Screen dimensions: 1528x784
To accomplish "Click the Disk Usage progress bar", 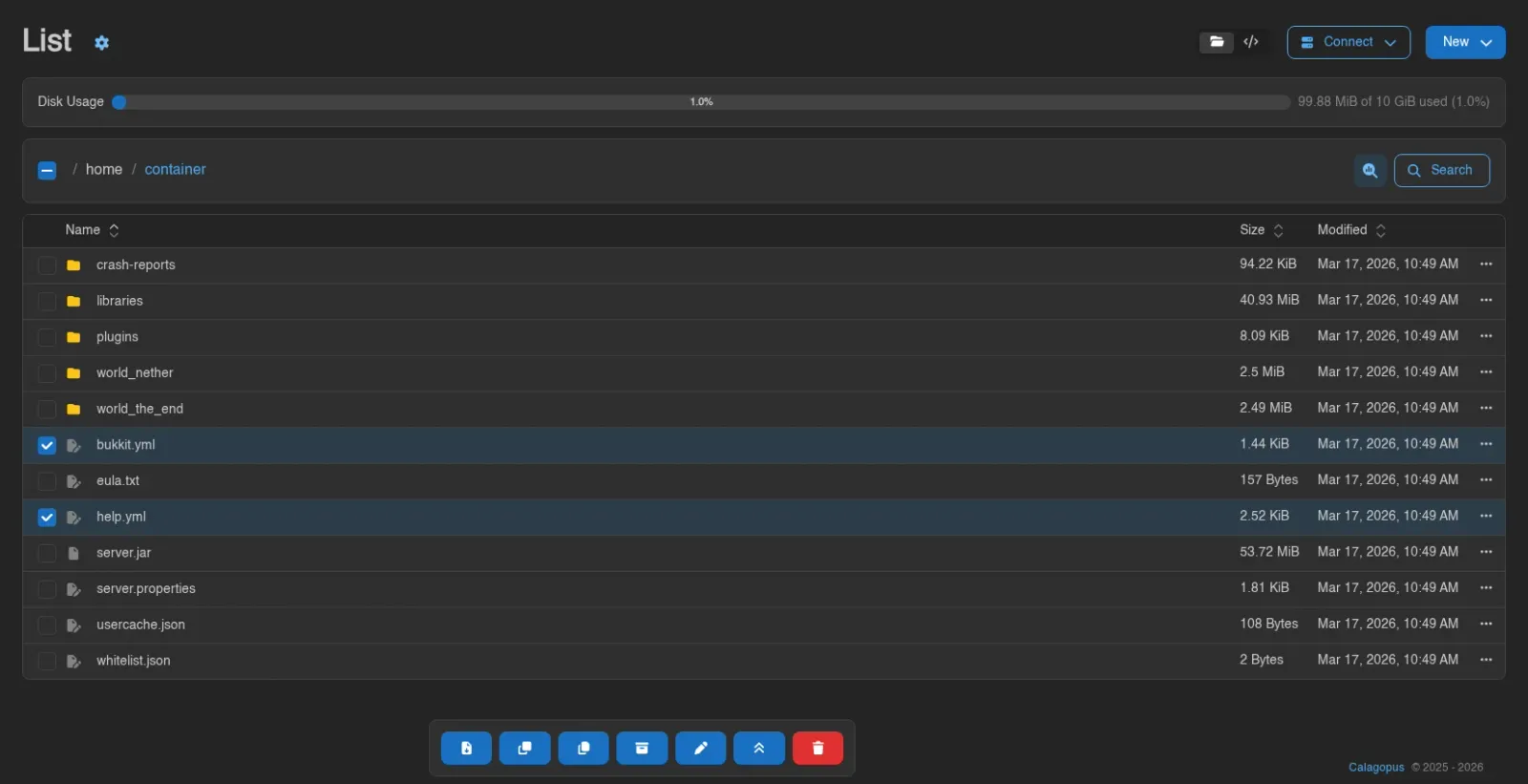I will 701,102.
